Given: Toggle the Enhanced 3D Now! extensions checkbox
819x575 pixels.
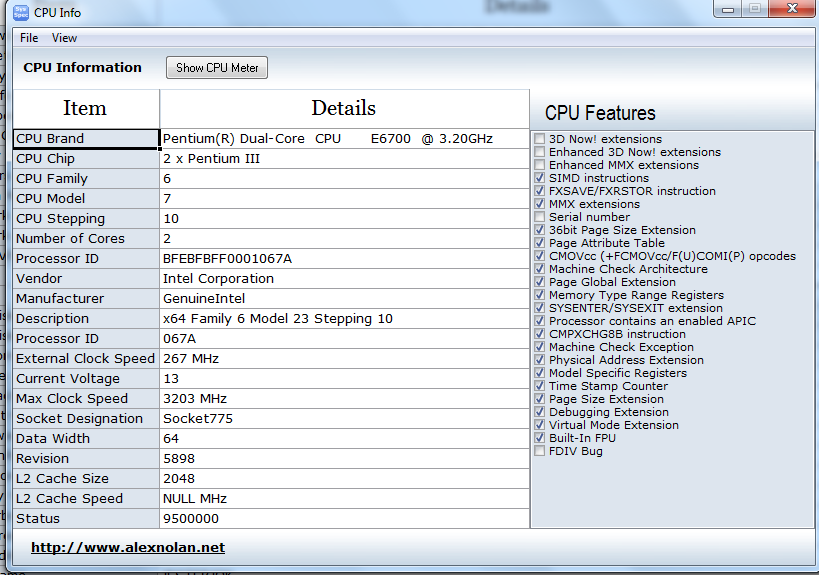Looking at the screenshot, I should point(540,152).
